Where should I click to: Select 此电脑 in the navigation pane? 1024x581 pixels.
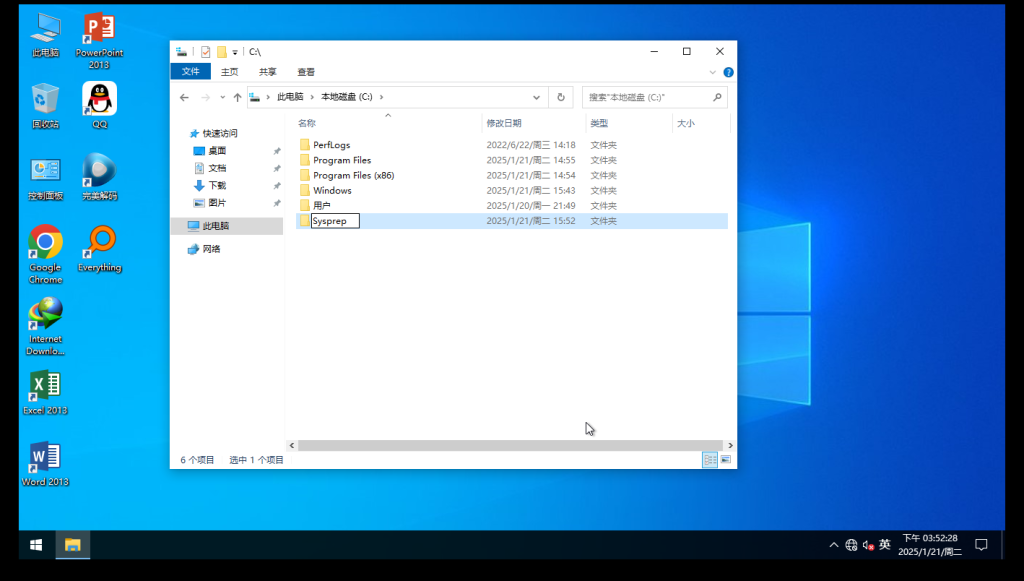click(215, 226)
